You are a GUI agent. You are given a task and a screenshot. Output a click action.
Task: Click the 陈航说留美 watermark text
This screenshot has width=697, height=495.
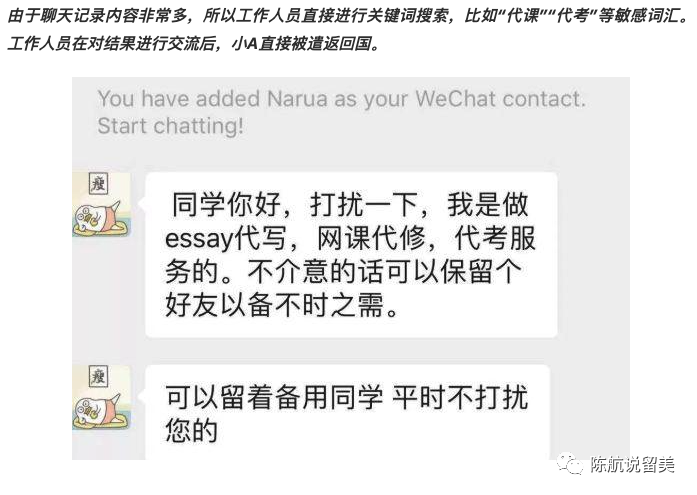[633, 465]
